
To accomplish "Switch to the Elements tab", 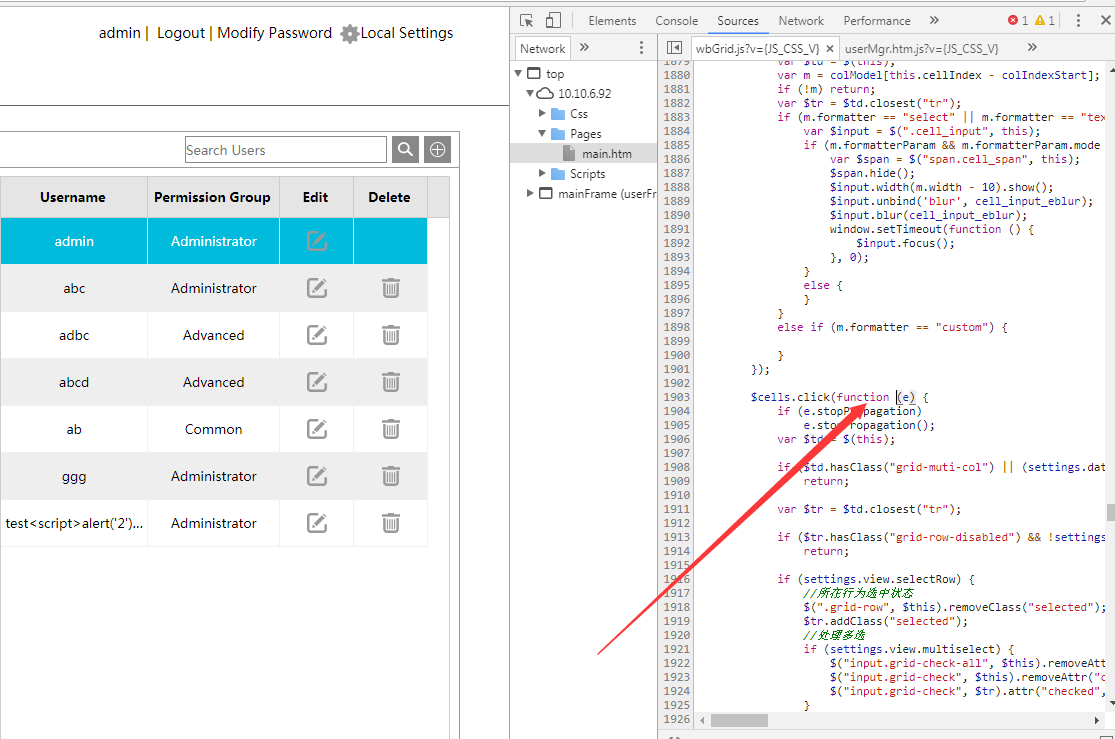I will pyautogui.click(x=612, y=21).
